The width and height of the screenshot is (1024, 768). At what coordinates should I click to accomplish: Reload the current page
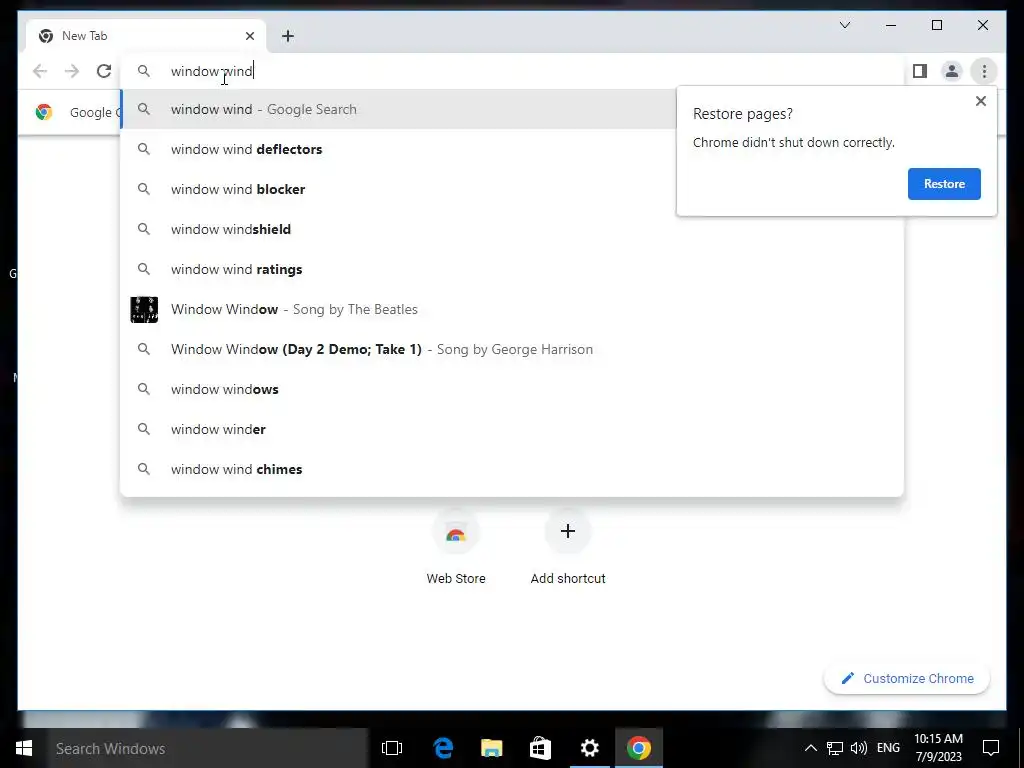104,71
